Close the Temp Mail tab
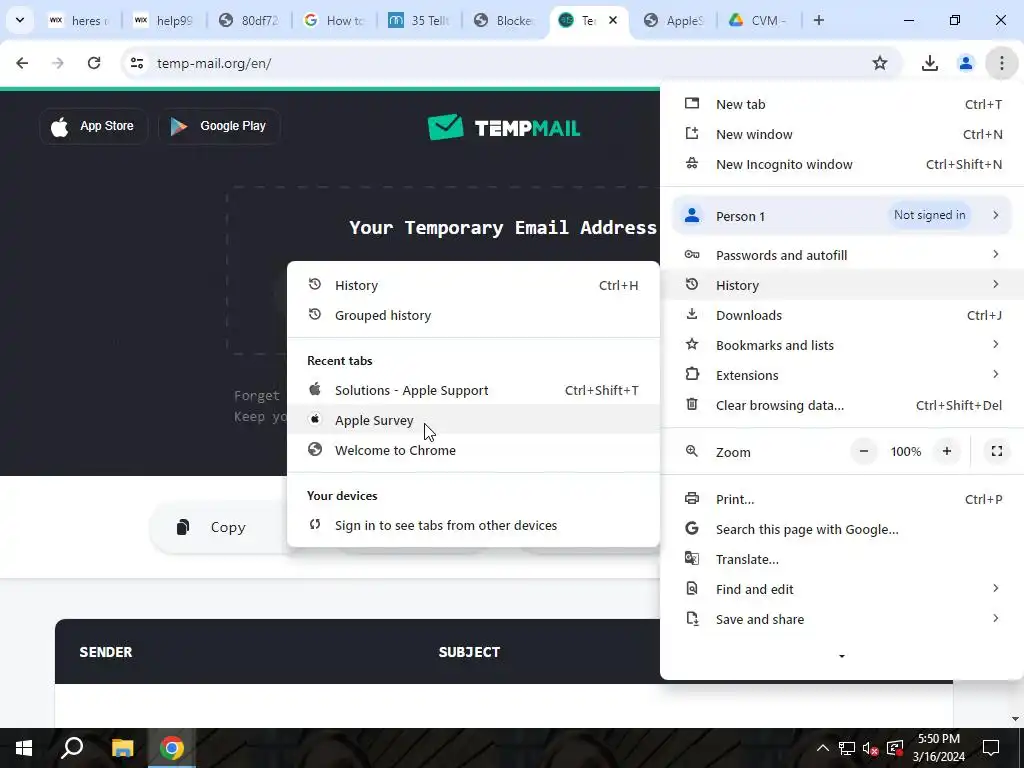Image resolution: width=1024 pixels, height=768 pixels. coord(613,20)
